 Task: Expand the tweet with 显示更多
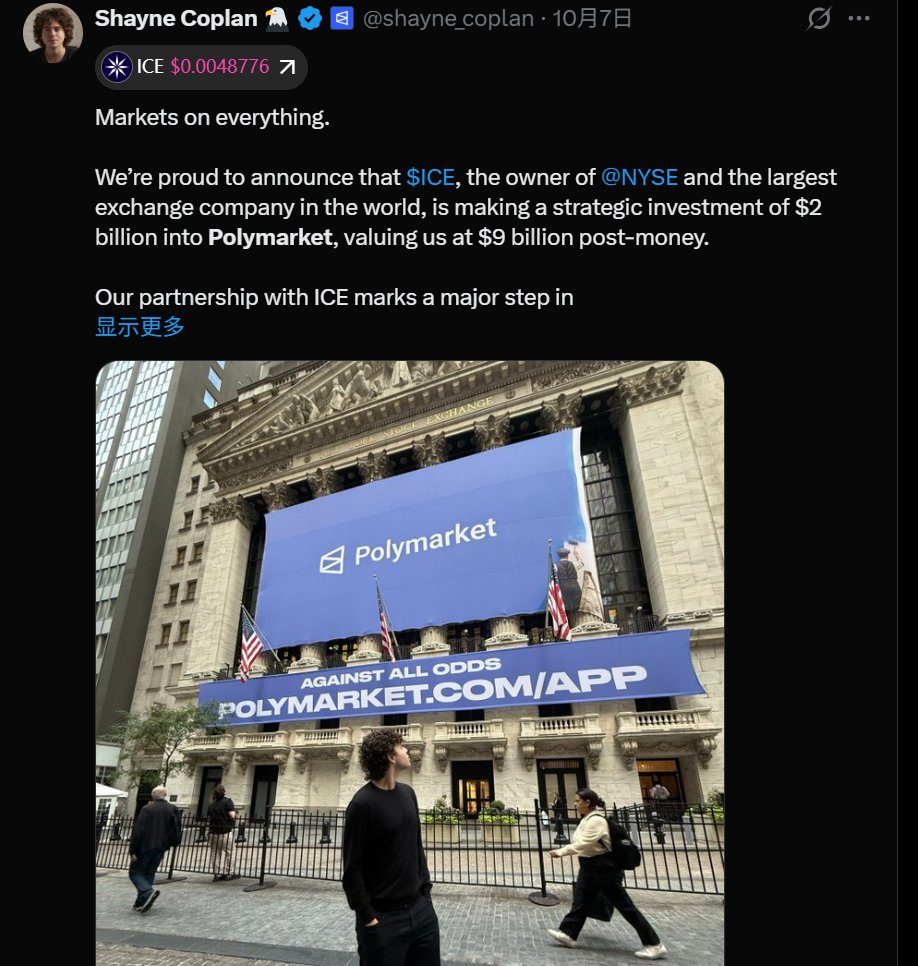coord(140,327)
